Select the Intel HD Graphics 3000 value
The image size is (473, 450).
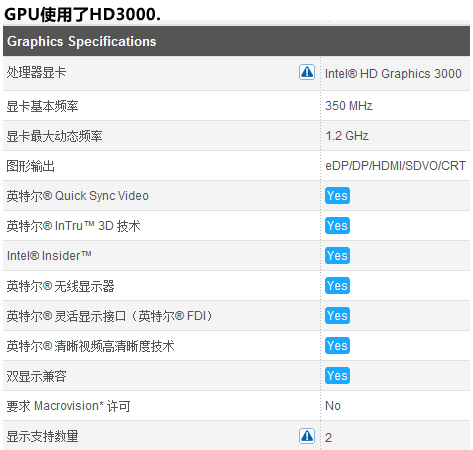(393, 74)
